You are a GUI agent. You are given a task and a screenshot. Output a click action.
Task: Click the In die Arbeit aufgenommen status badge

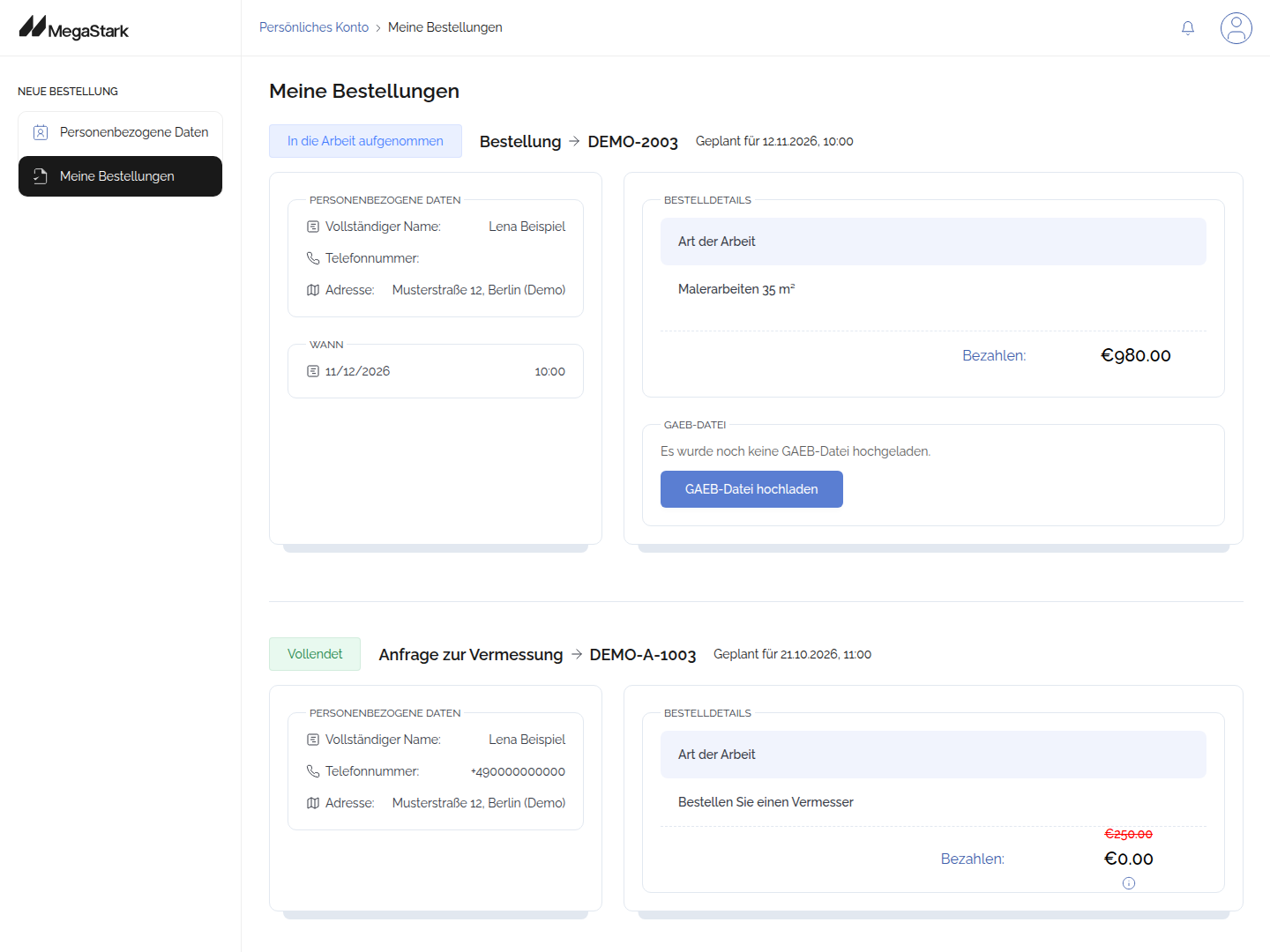click(365, 141)
